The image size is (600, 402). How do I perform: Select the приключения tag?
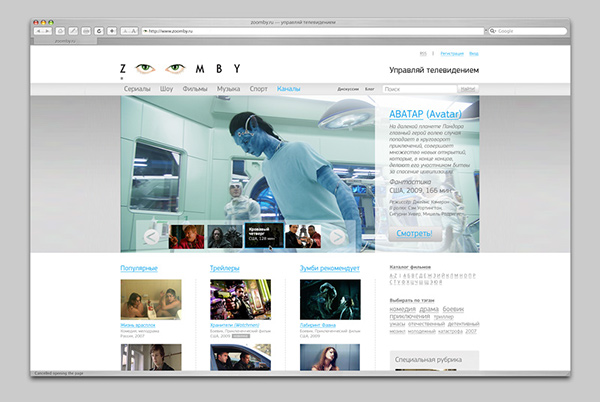(x=410, y=317)
